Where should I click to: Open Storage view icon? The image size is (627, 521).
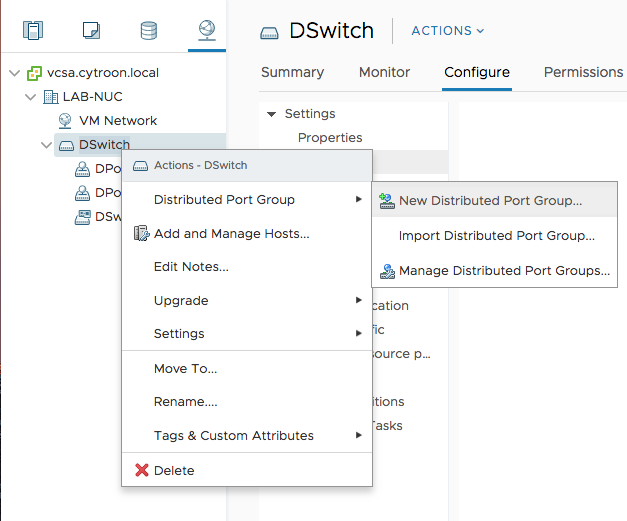click(149, 31)
